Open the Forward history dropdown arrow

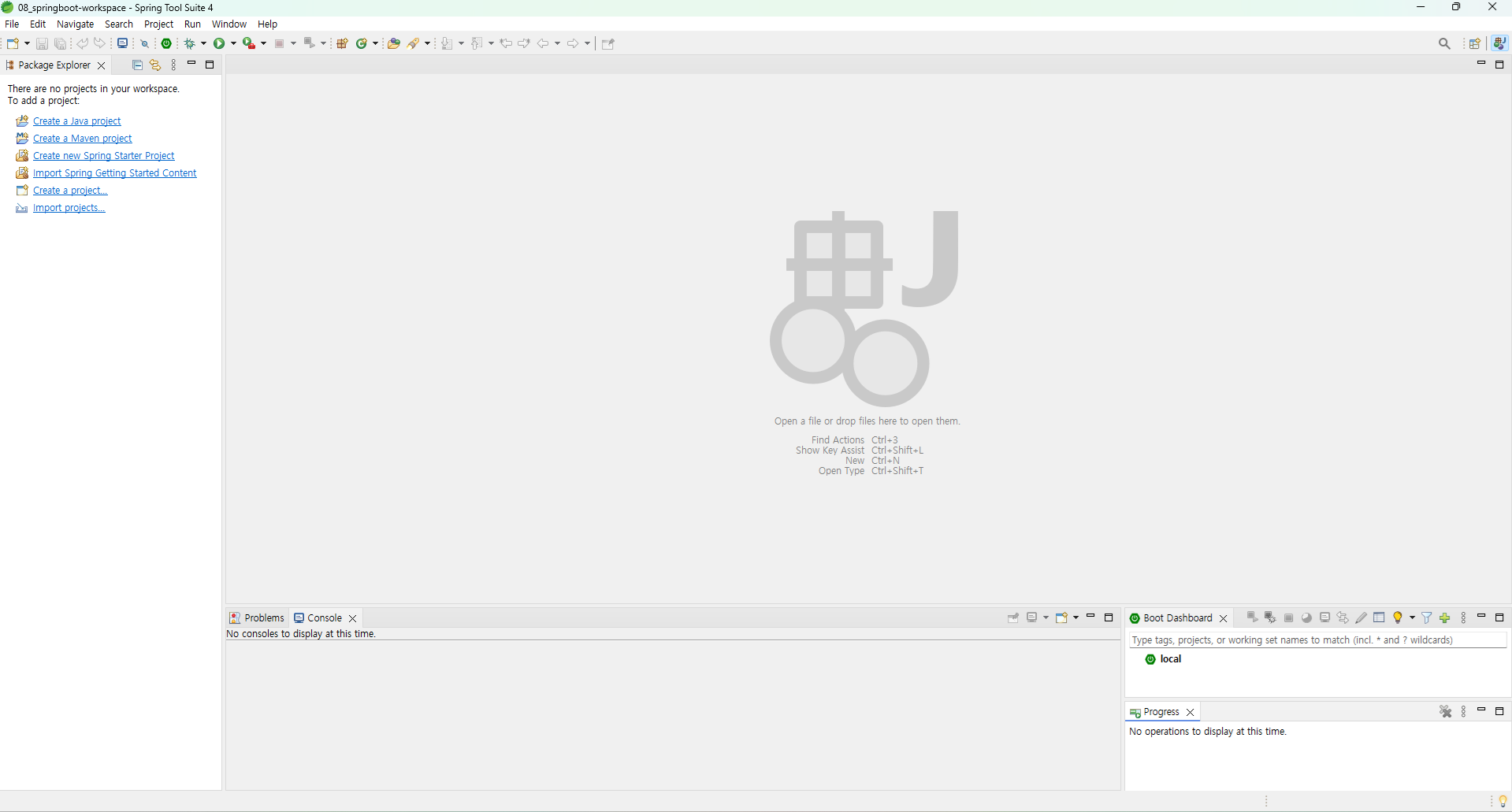click(x=587, y=43)
